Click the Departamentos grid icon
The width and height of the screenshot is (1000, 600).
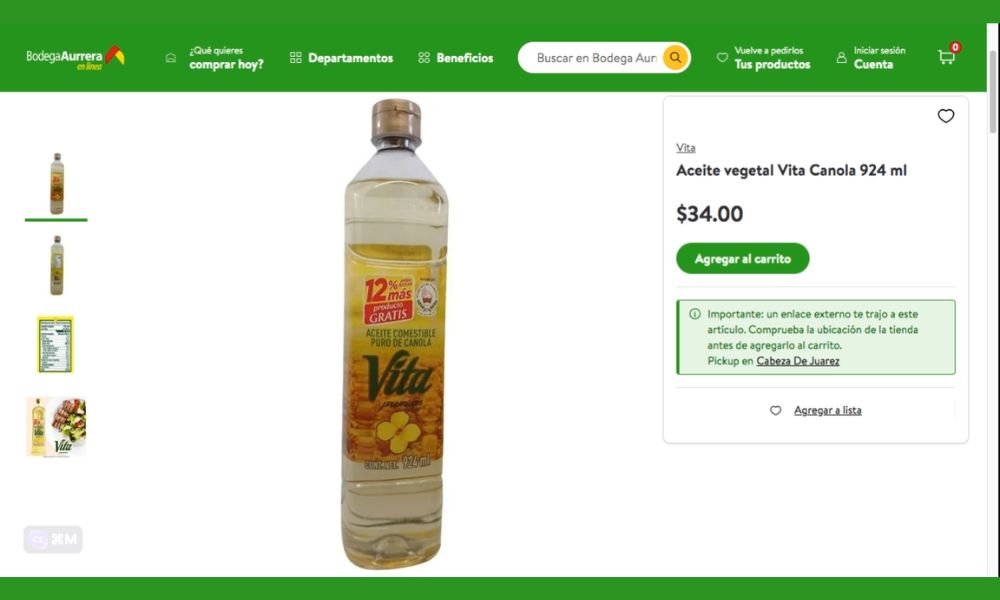(x=295, y=58)
